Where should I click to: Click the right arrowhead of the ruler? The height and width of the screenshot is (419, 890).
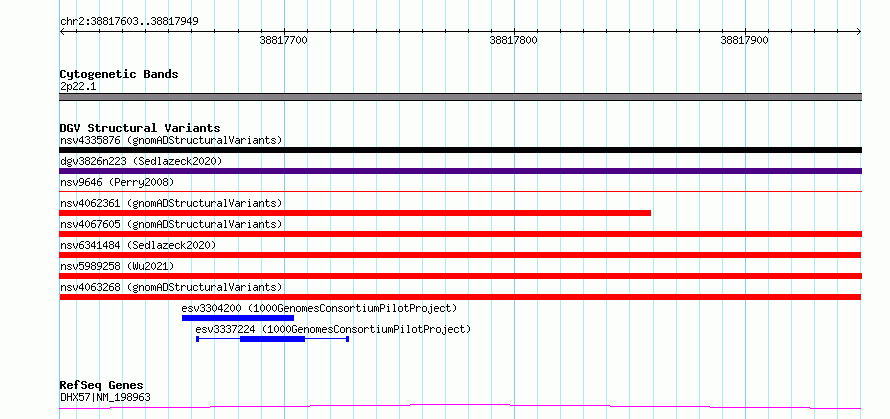click(859, 32)
